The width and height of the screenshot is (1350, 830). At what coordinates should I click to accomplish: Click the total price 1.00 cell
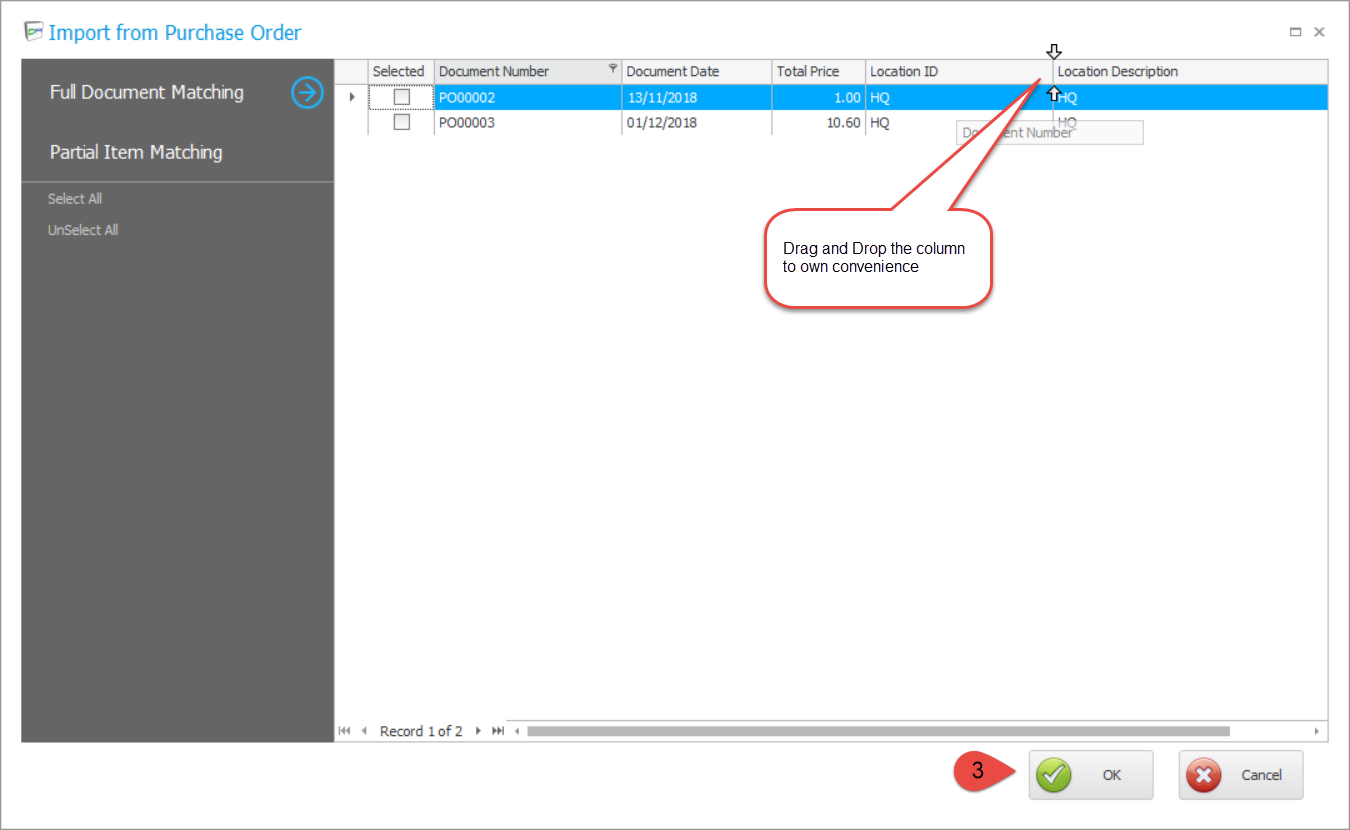point(818,97)
